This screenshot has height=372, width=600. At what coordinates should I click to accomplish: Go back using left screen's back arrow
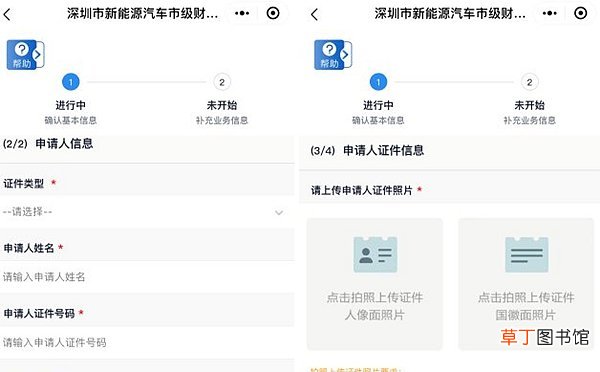(7, 15)
